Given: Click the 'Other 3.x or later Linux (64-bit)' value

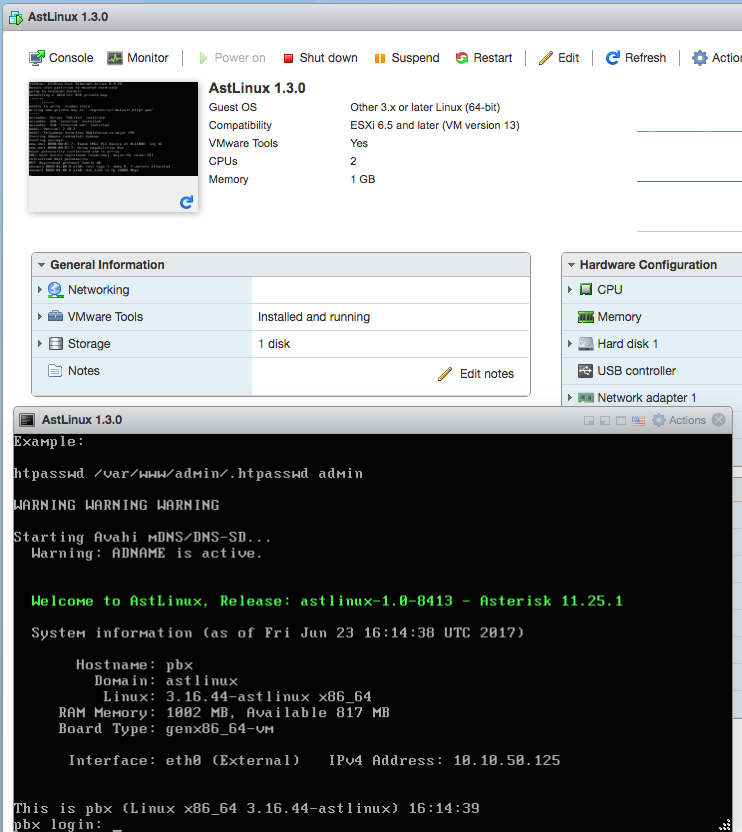Looking at the screenshot, I should click(x=425, y=107).
